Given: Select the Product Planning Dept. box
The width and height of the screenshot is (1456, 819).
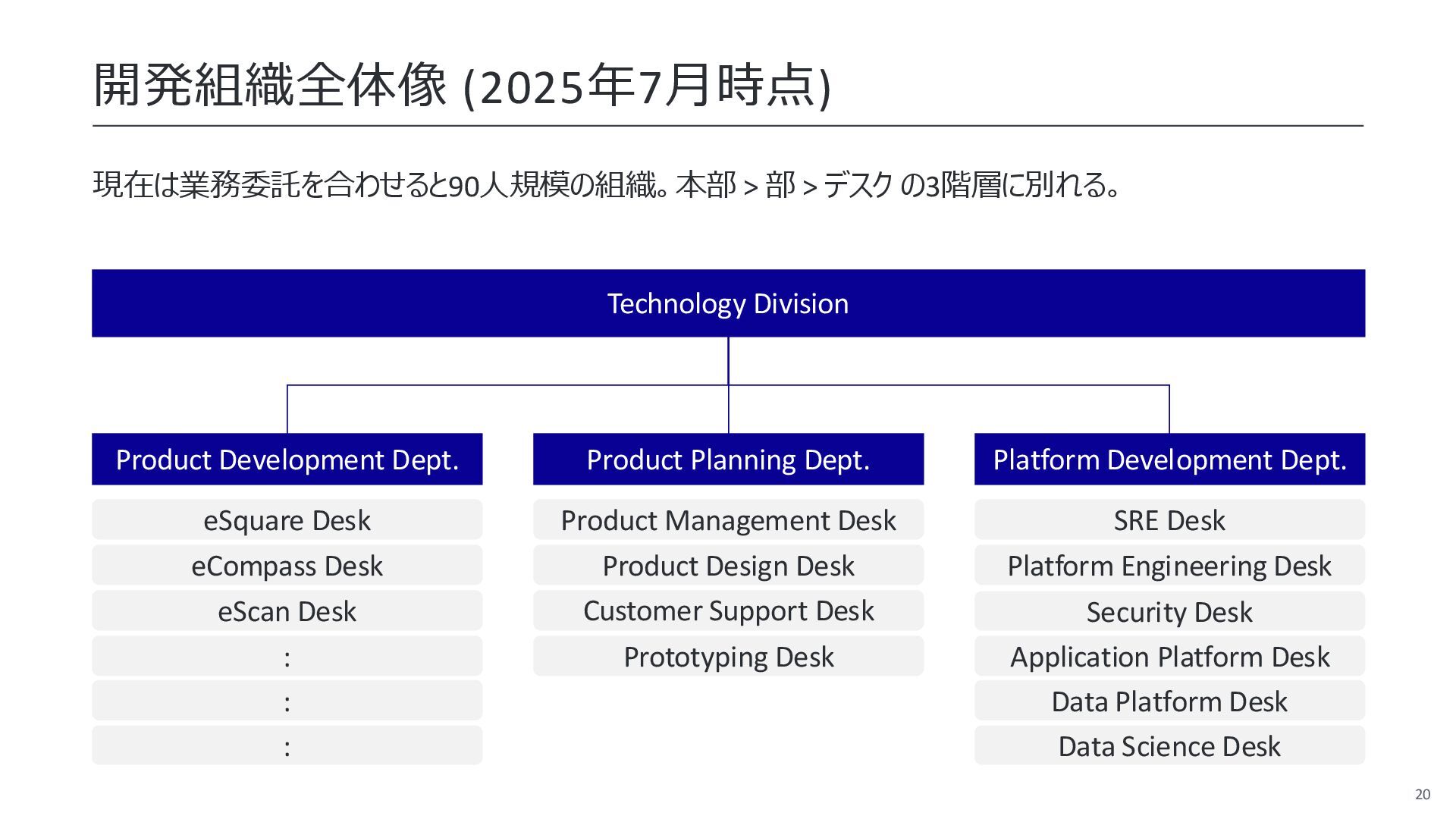Looking at the screenshot, I should pyautogui.click(x=728, y=459).
